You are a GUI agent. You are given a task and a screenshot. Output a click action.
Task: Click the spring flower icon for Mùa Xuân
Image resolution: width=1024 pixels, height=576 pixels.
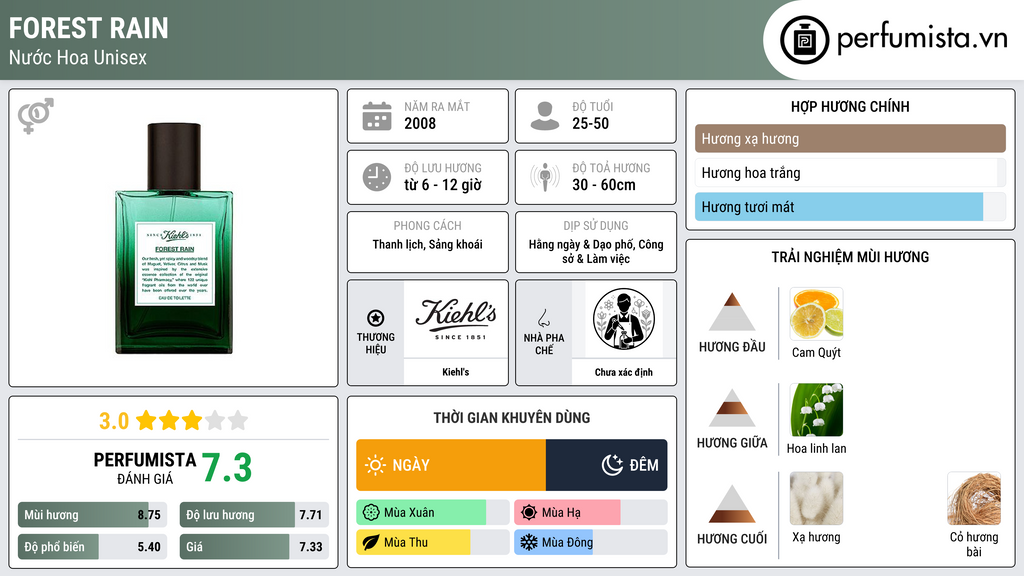(x=371, y=513)
